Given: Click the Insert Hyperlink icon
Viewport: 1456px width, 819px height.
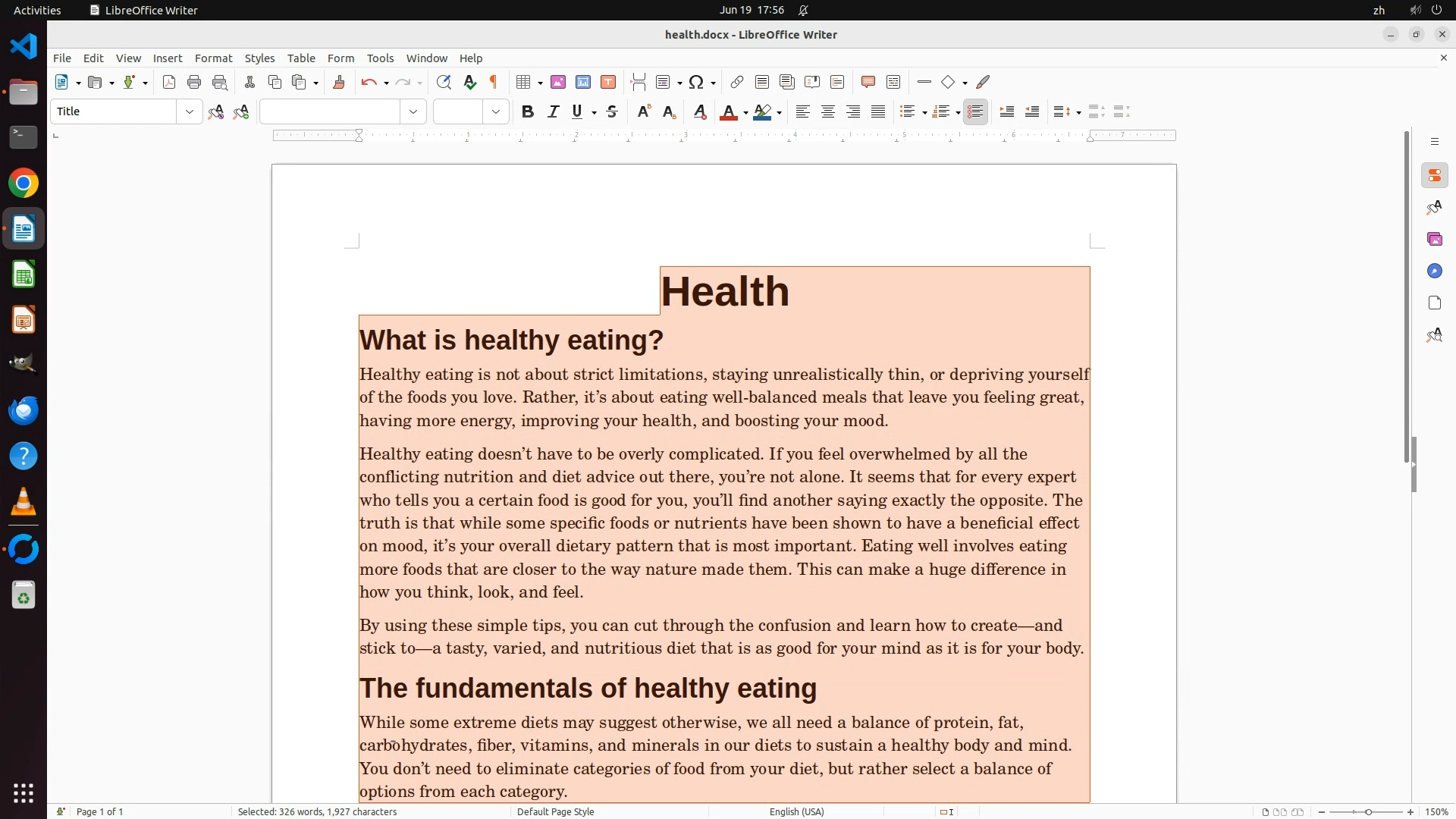Looking at the screenshot, I should click(736, 83).
